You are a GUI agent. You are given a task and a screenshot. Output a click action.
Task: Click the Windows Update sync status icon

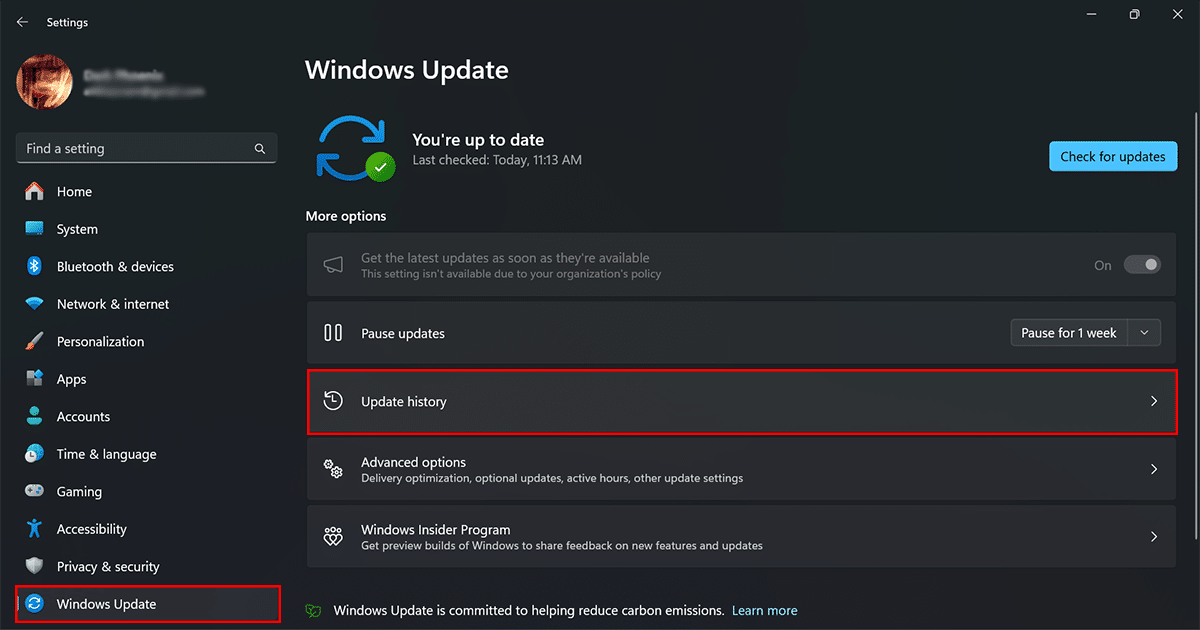pyautogui.click(x=355, y=149)
